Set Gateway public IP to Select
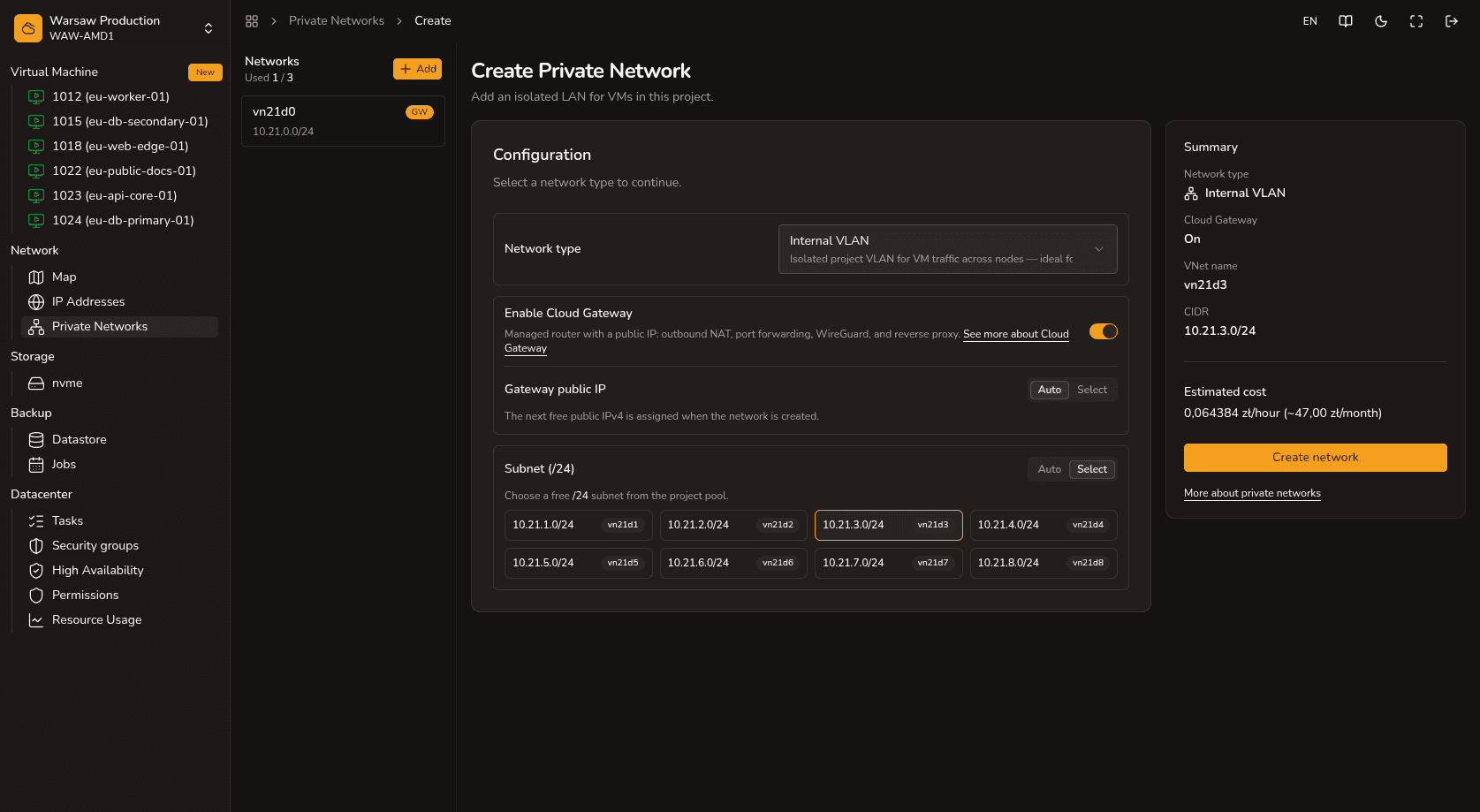 point(1092,390)
